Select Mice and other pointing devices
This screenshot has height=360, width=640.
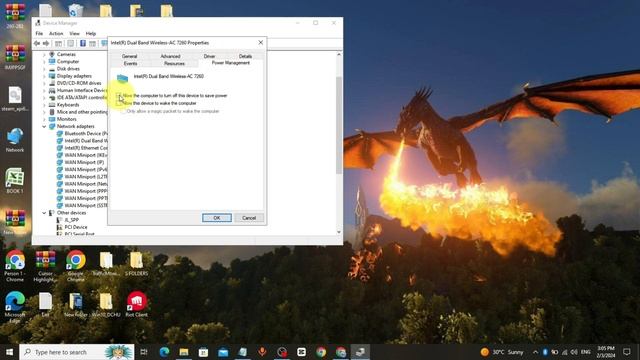78,112
